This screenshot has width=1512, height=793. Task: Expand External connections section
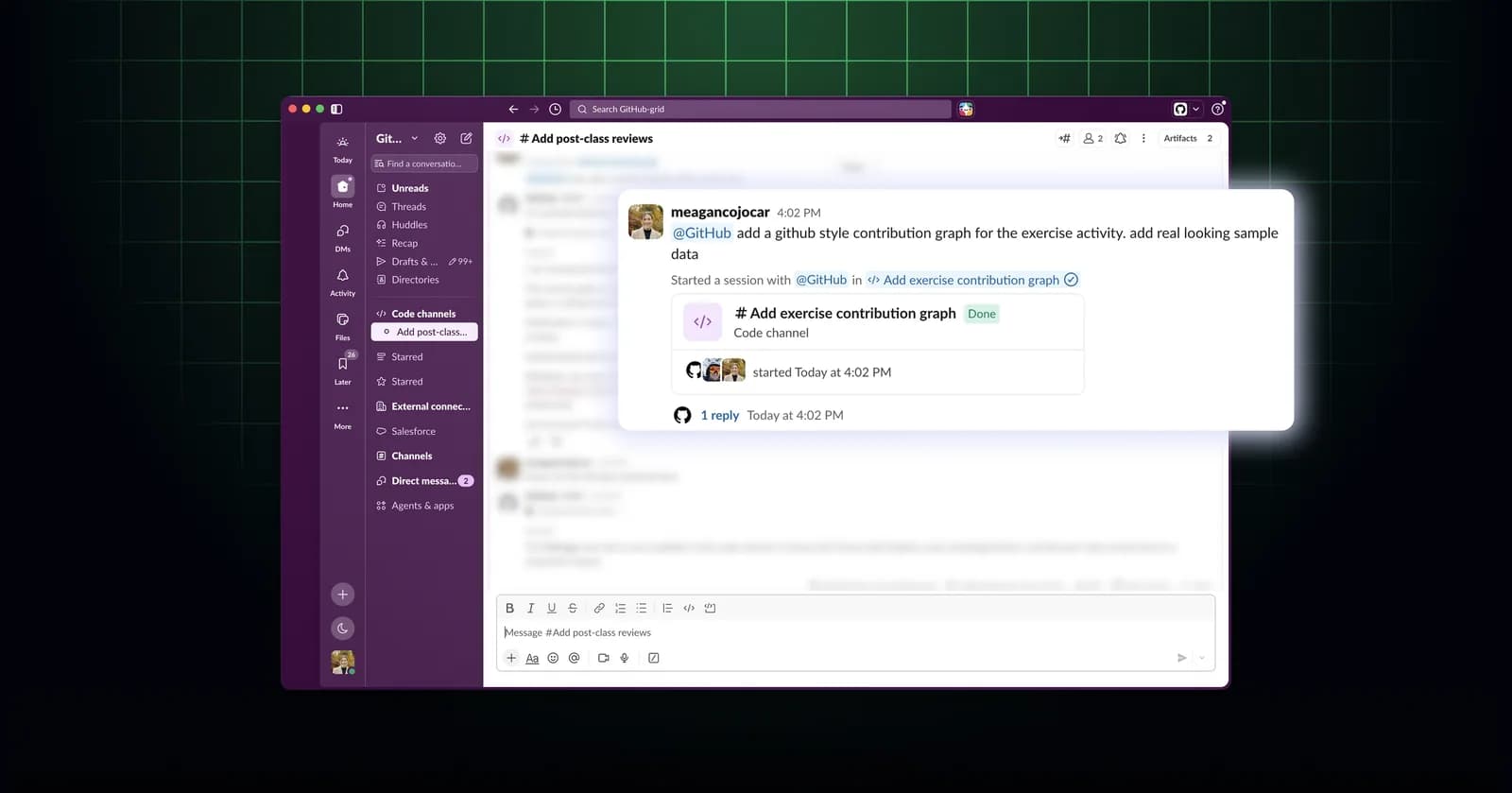(x=424, y=406)
